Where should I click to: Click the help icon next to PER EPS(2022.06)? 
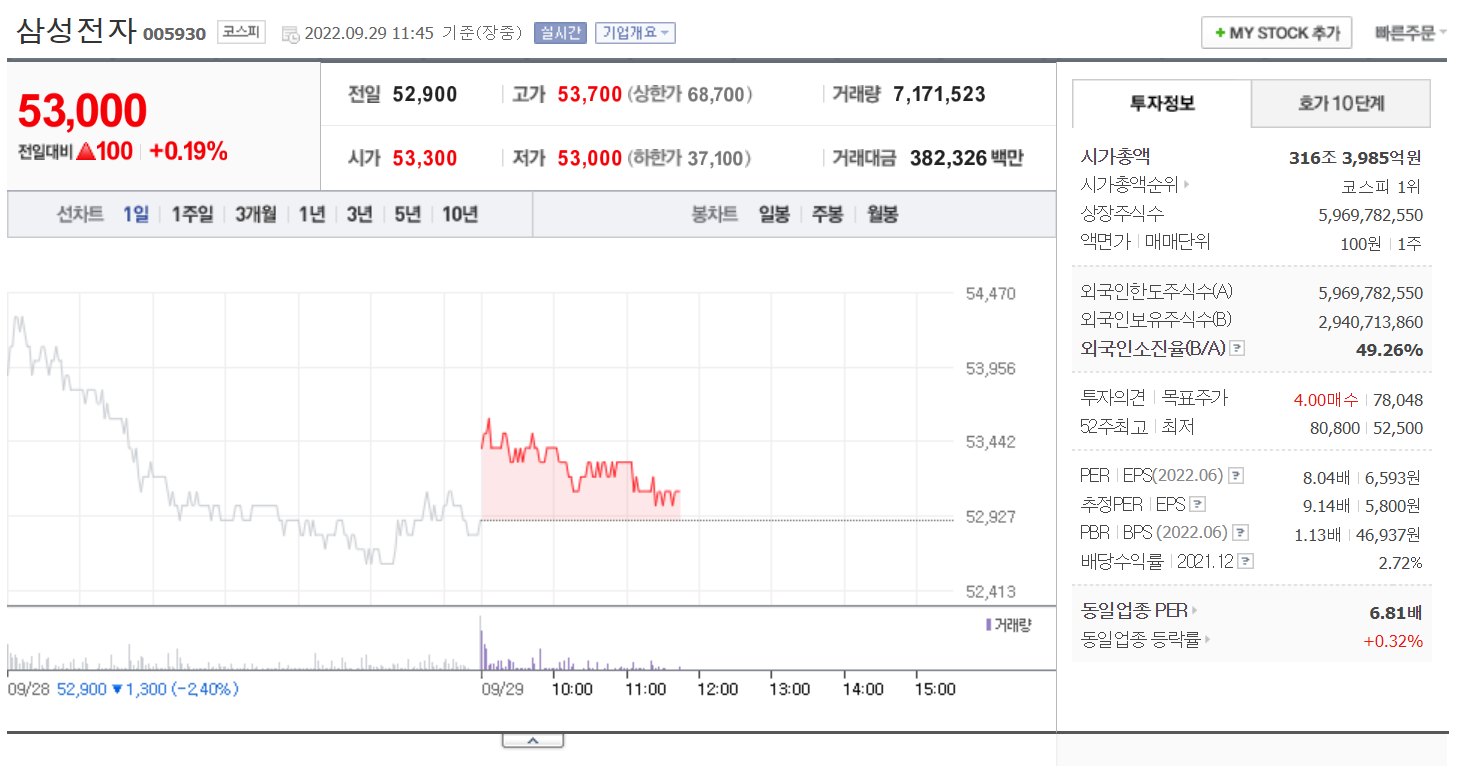click(1236, 476)
